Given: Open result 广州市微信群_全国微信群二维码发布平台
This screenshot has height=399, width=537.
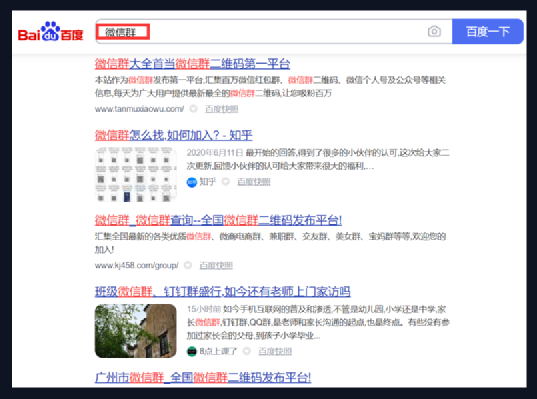Looking at the screenshot, I should pyautogui.click(x=203, y=377).
